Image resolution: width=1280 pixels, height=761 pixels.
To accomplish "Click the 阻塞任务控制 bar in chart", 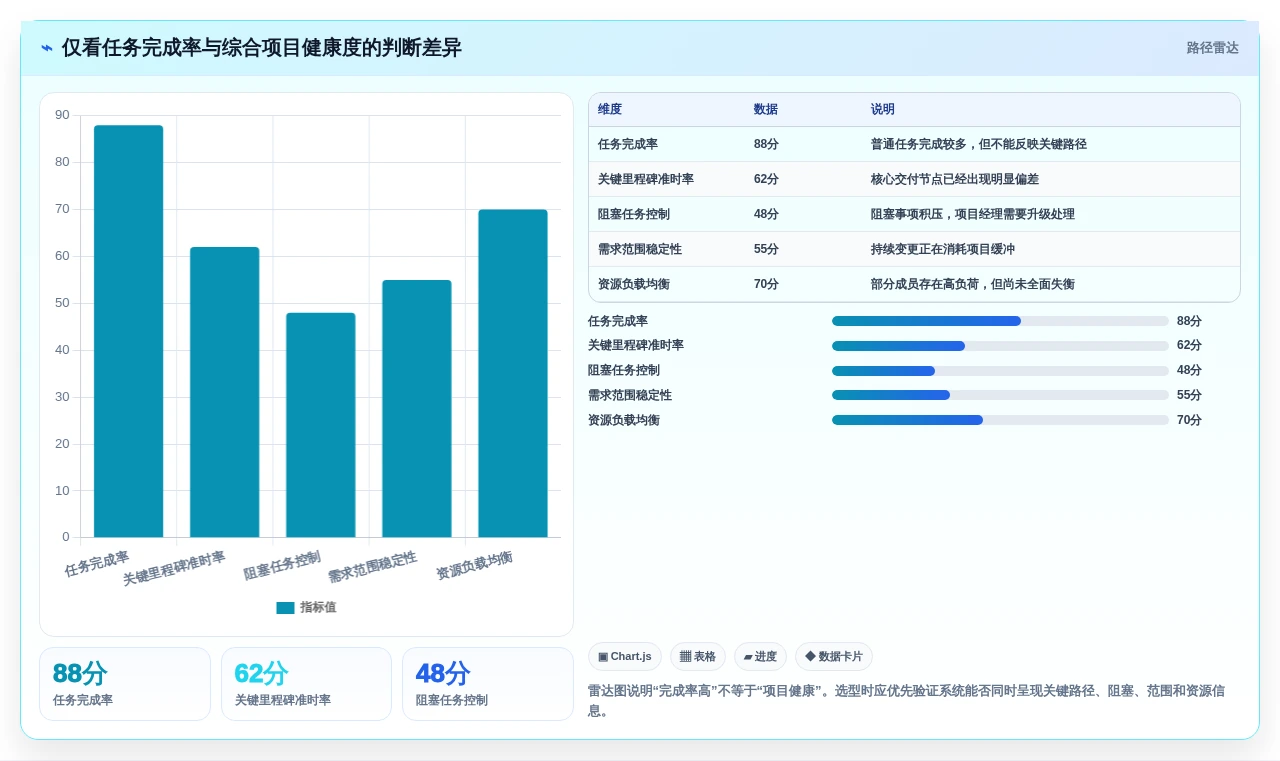I will pos(320,425).
